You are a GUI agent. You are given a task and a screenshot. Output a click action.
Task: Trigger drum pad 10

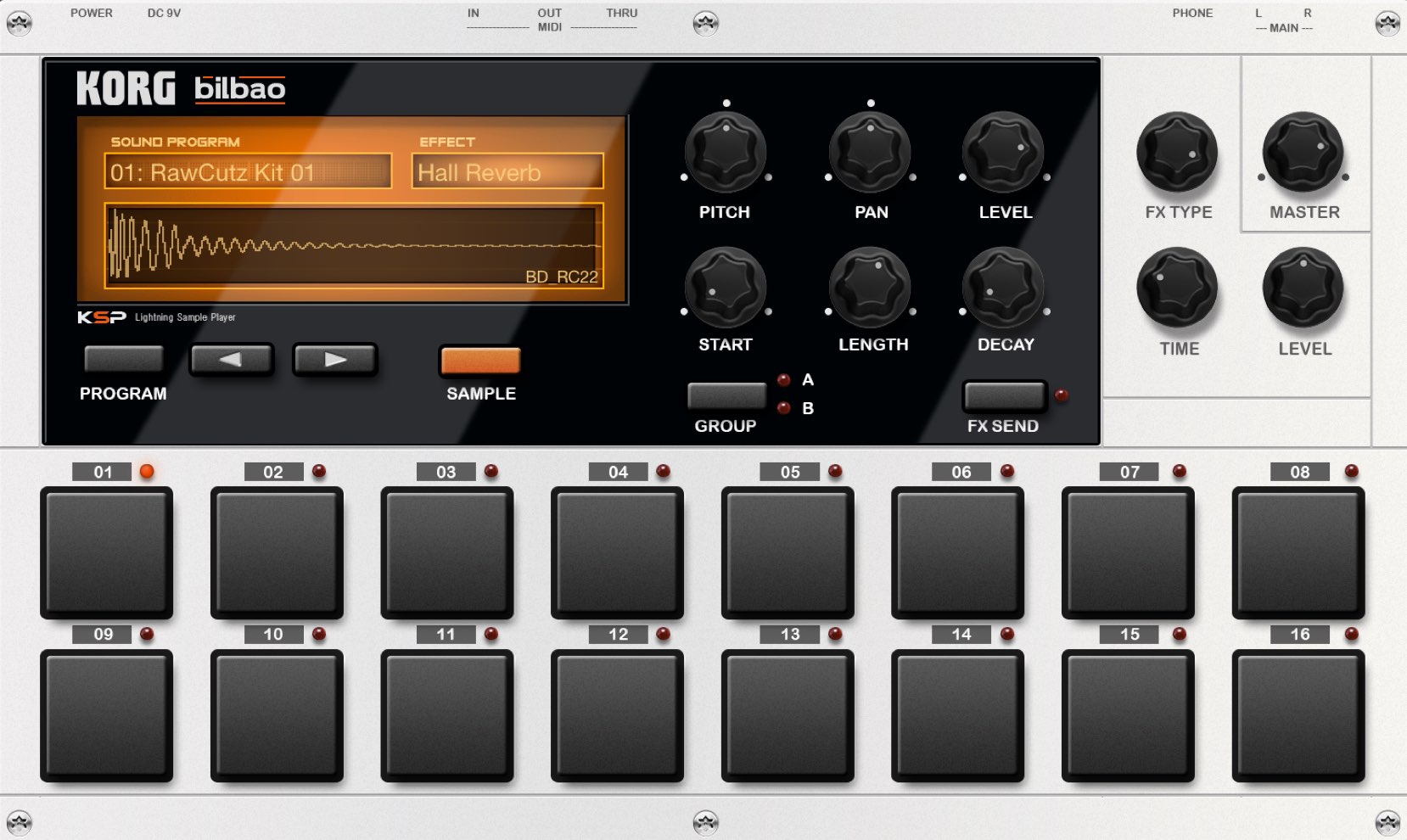pos(277,715)
